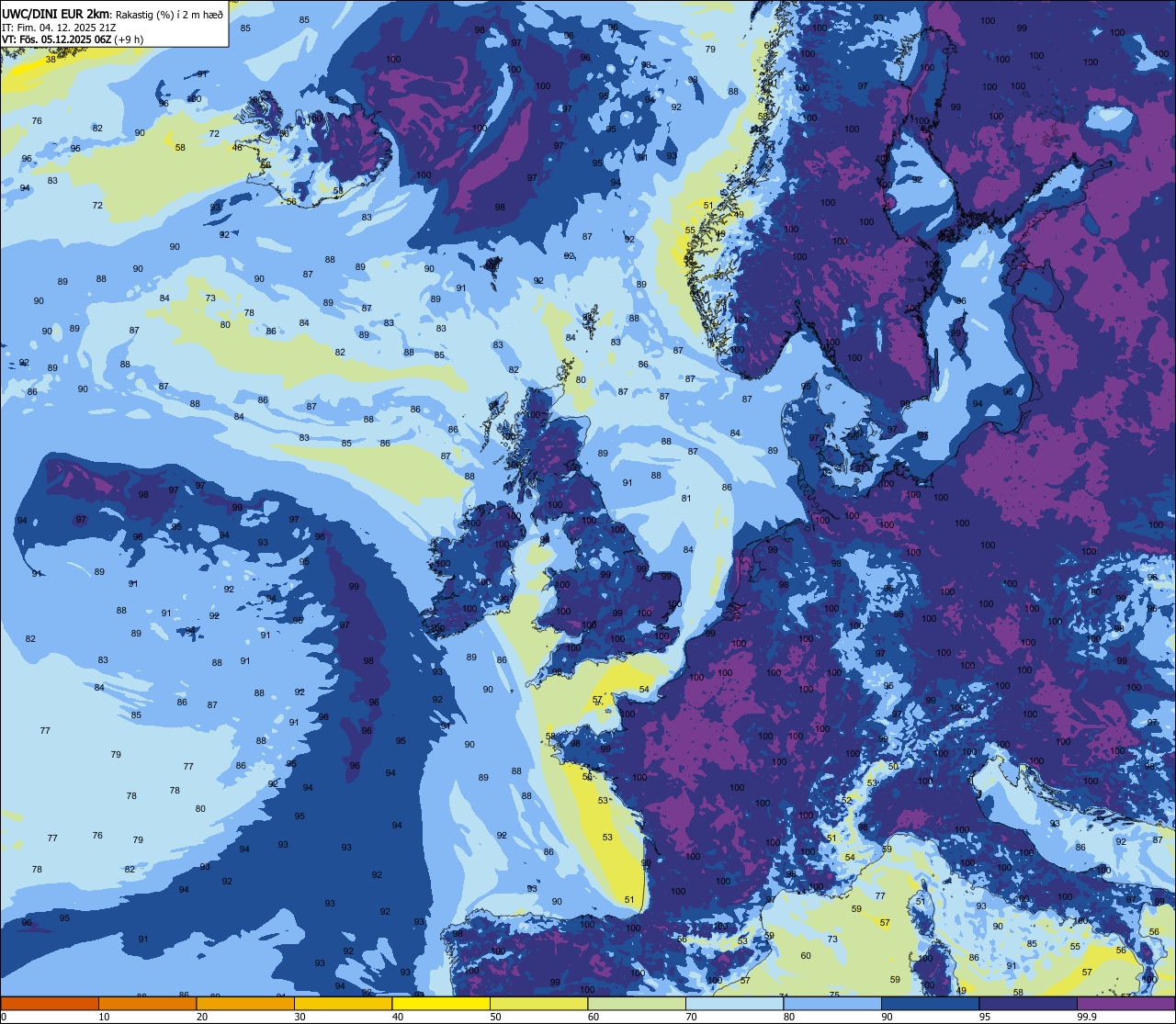Click the legend tick label 20
The height and width of the screenshot is (1024, 1176).
[202, 1017]
